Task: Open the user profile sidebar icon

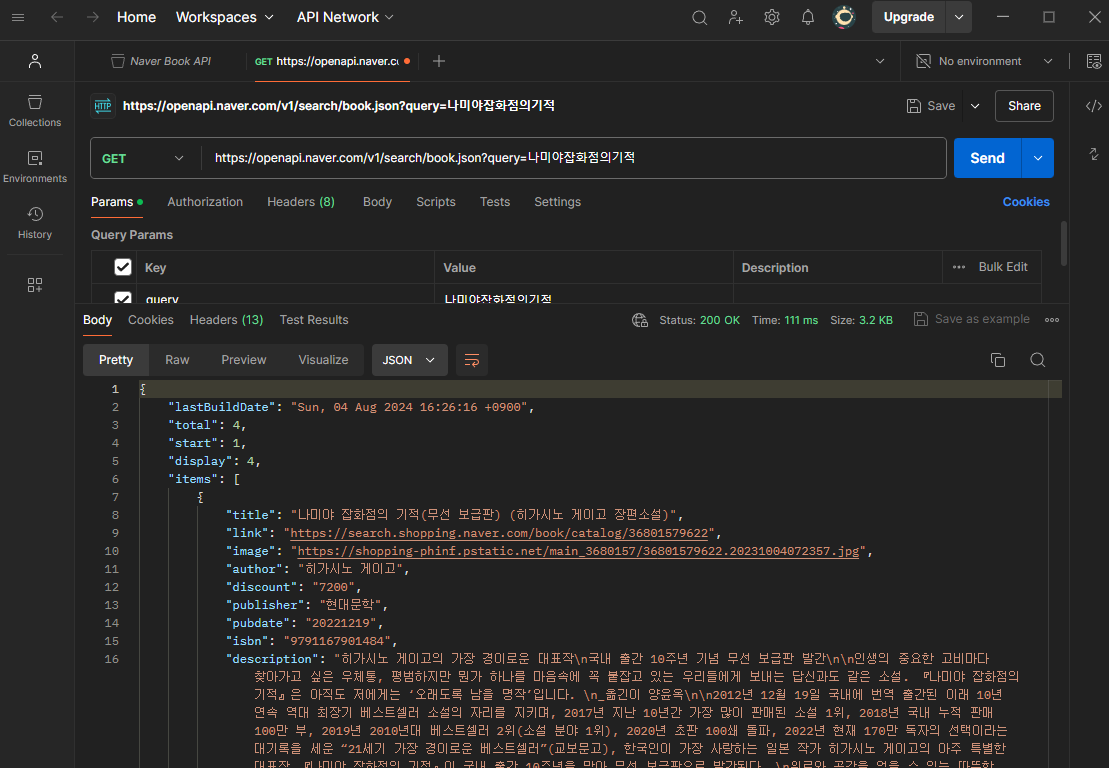Action: tap(35, 62)
